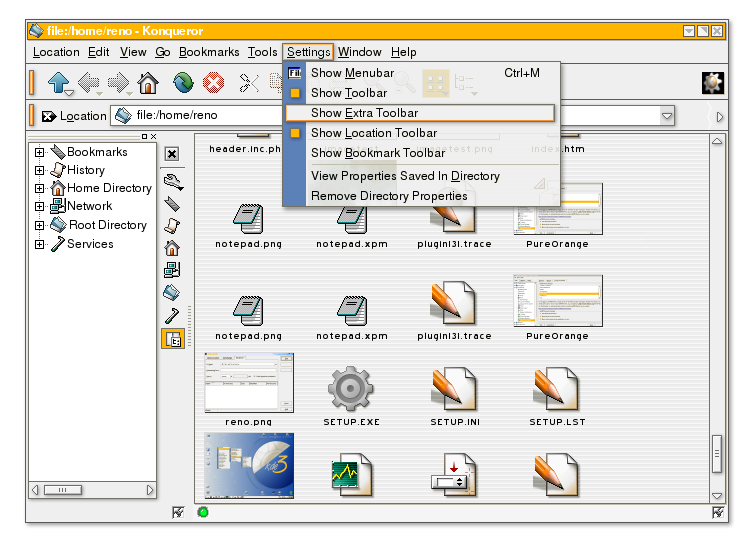Expand the Root Directory tree node
The width and height of the screenshot is (749, 560).
(40, 225)
